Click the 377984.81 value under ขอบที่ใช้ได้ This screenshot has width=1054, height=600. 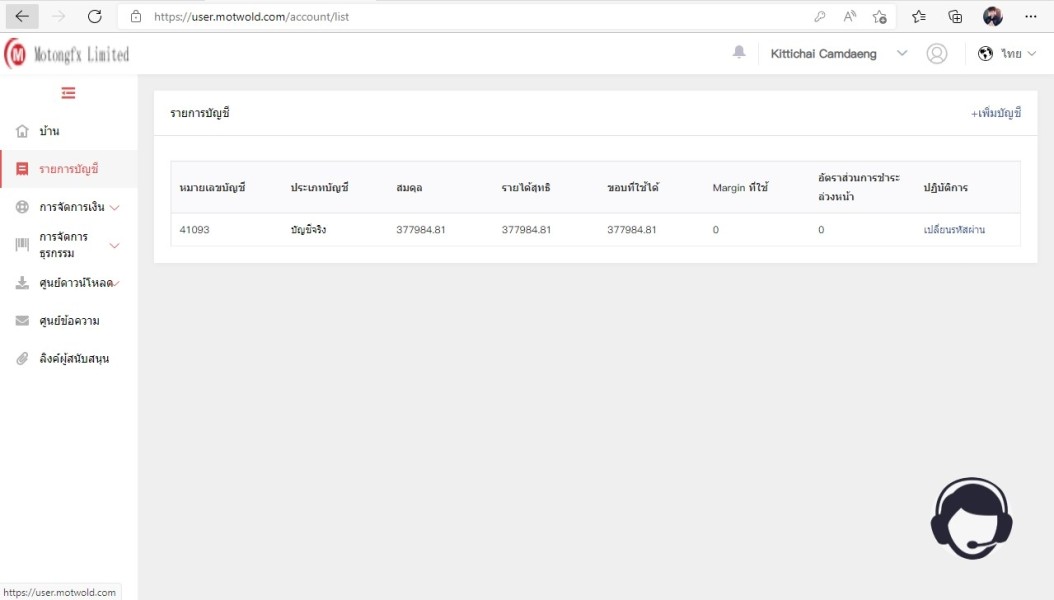(631, 230)
